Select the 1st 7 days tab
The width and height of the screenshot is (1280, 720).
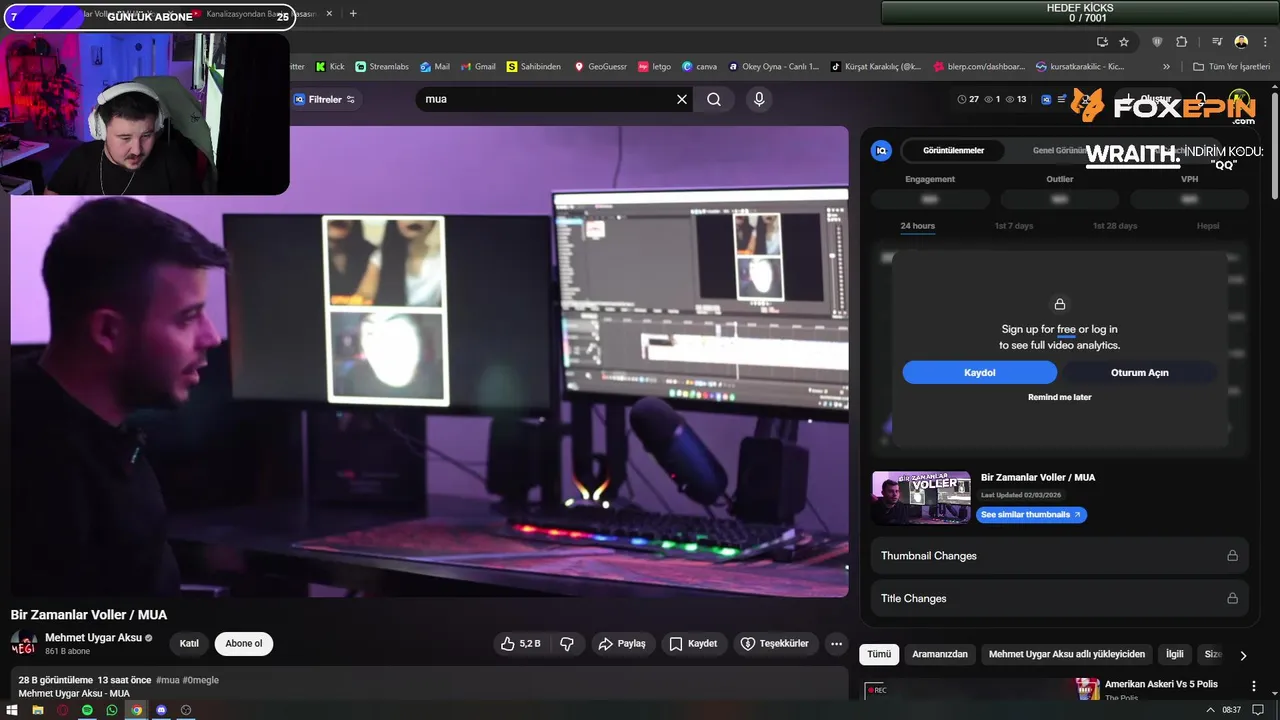click(1014, 226)
